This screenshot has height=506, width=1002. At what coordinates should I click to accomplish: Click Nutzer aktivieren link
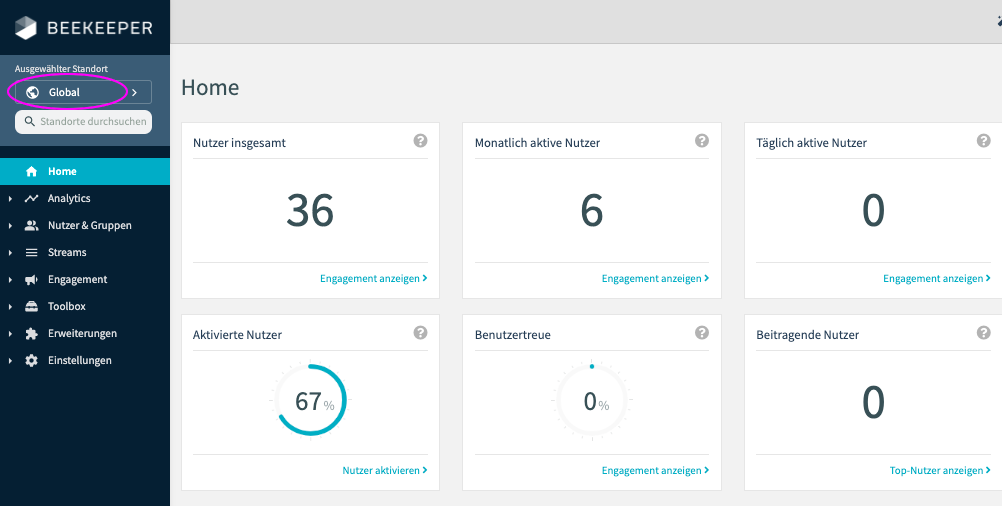tap(384, 470)
